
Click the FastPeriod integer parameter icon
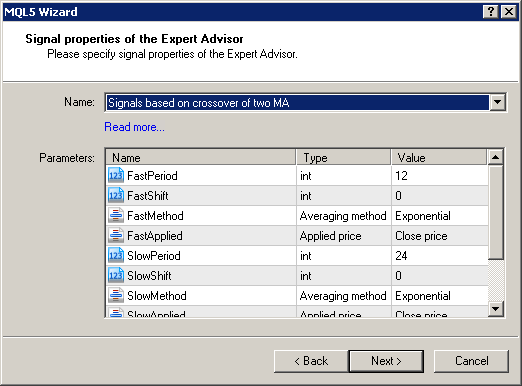[116, 175]
